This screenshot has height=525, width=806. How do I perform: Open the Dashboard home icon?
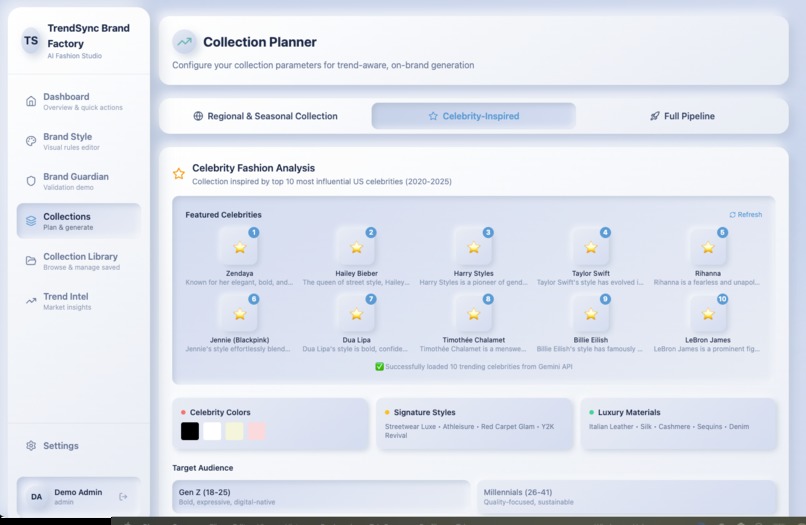point(31,101)
